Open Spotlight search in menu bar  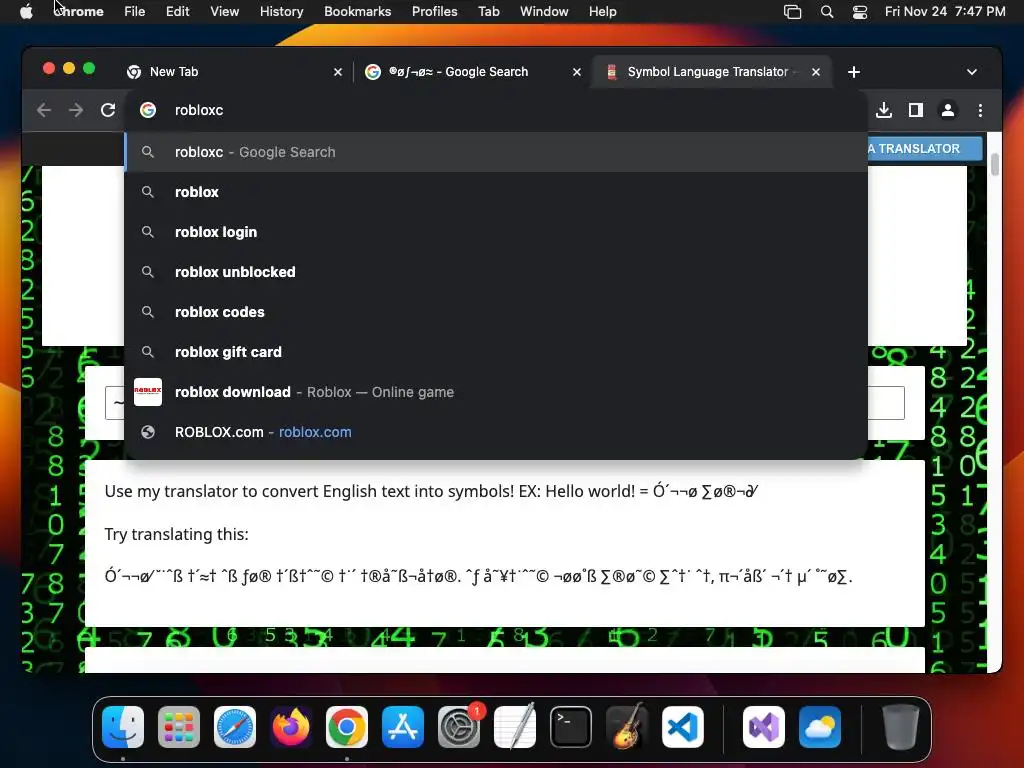click(x=827, y=11)
